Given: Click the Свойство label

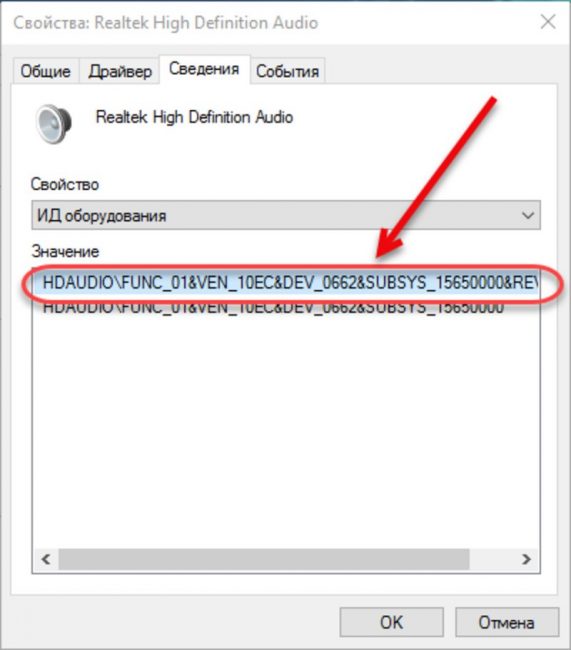Looking at the screenshot, I should [65, 184].
